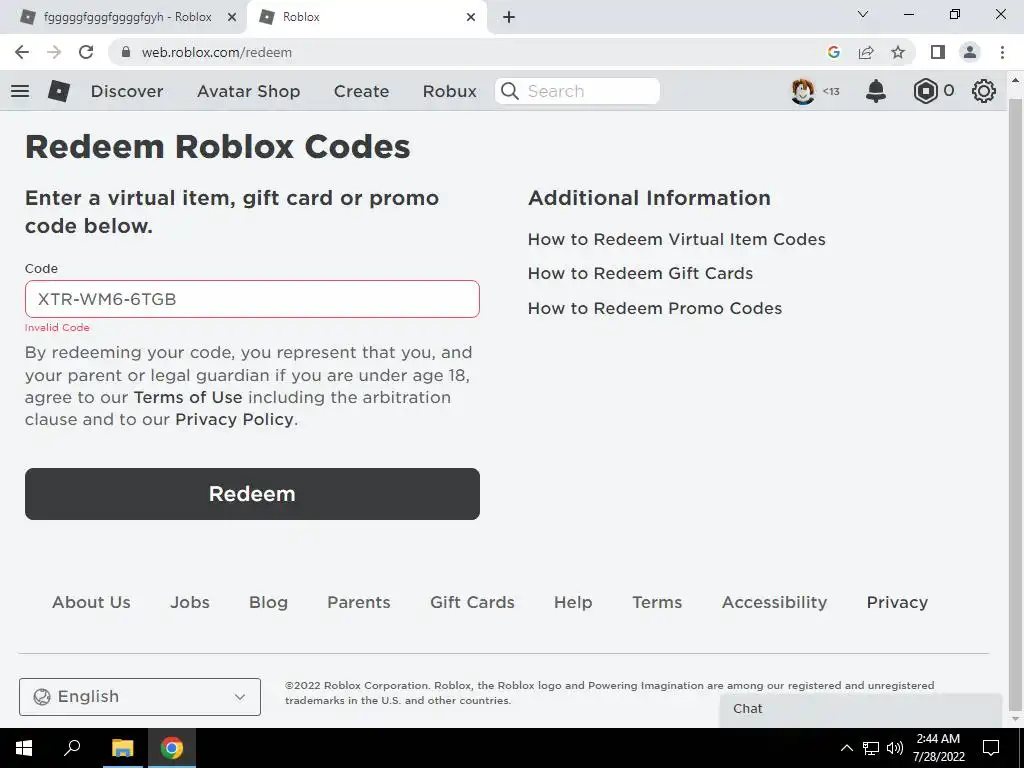This screenshot has width=1024, height=768.
Task: View site information lock icon
Action: coord(126,52)
